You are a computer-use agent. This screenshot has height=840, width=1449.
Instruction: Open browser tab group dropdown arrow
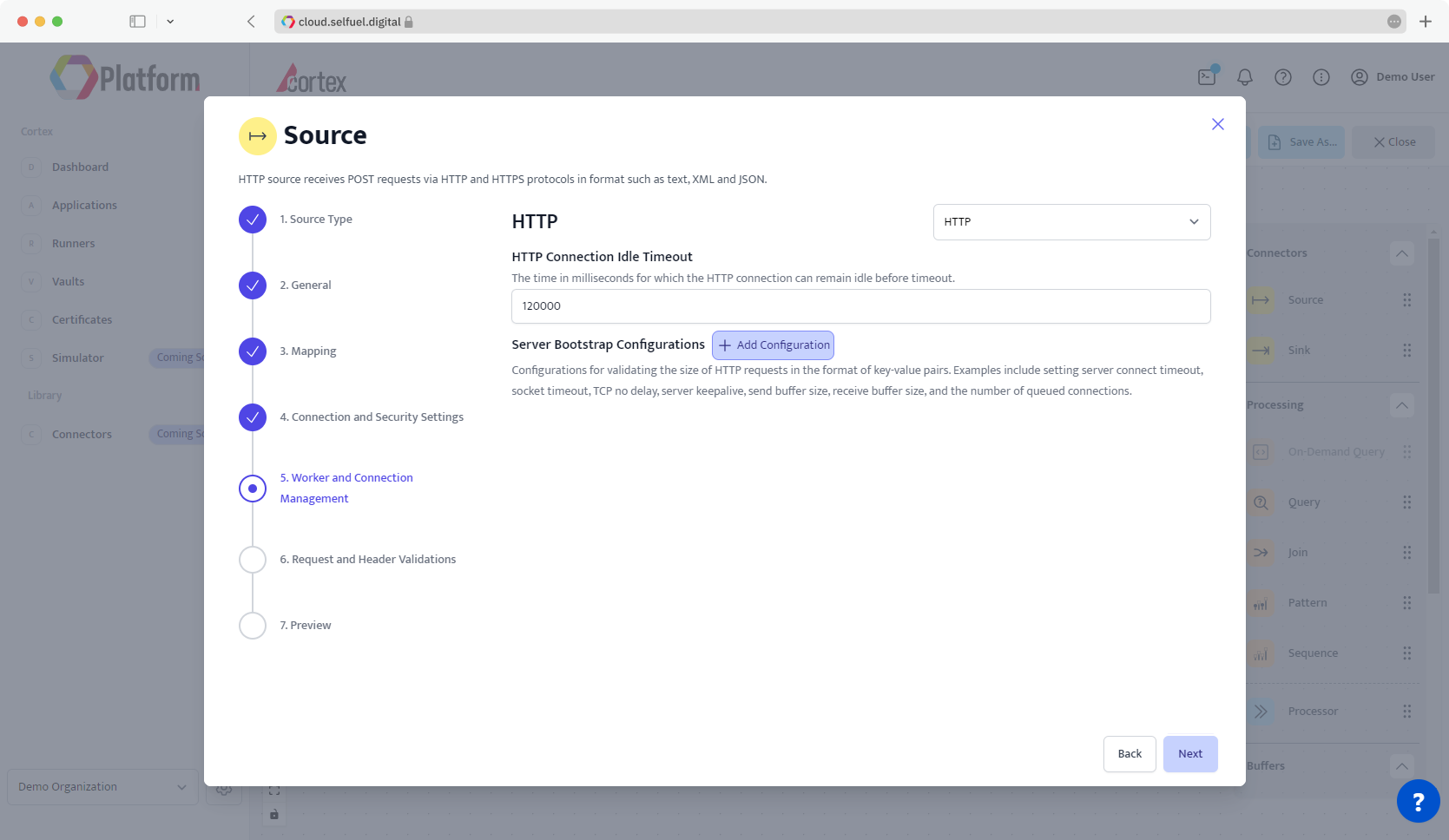click(170, 22)
